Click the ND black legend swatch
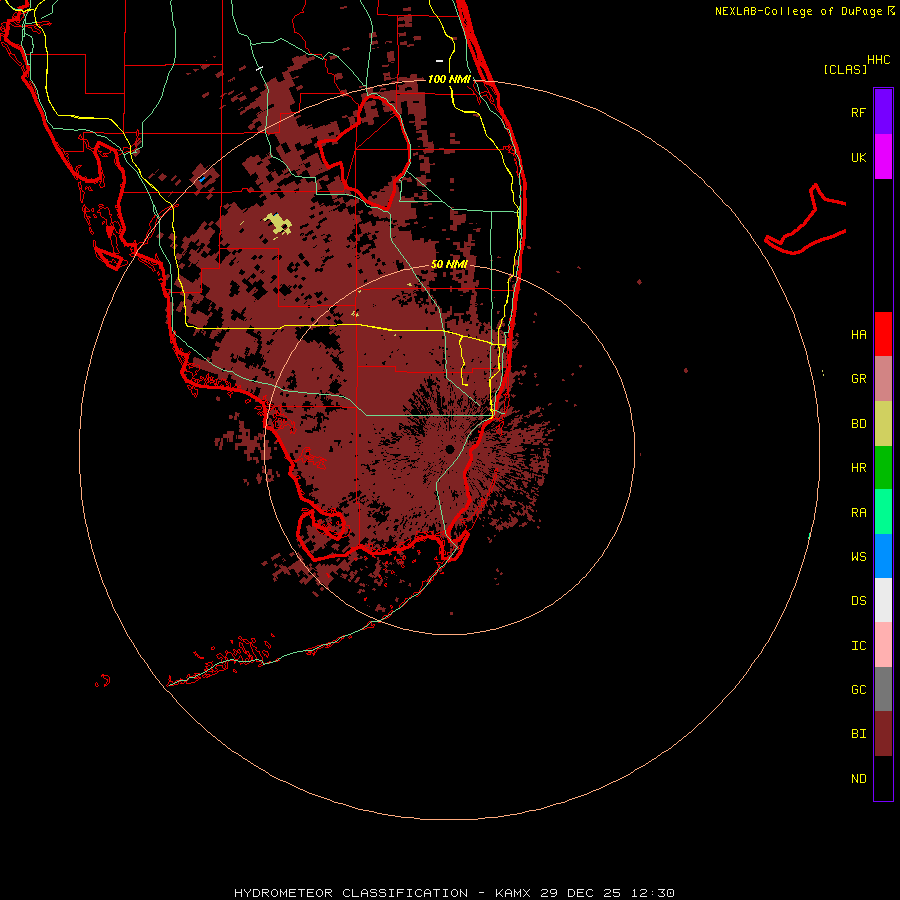 [883, 778]
